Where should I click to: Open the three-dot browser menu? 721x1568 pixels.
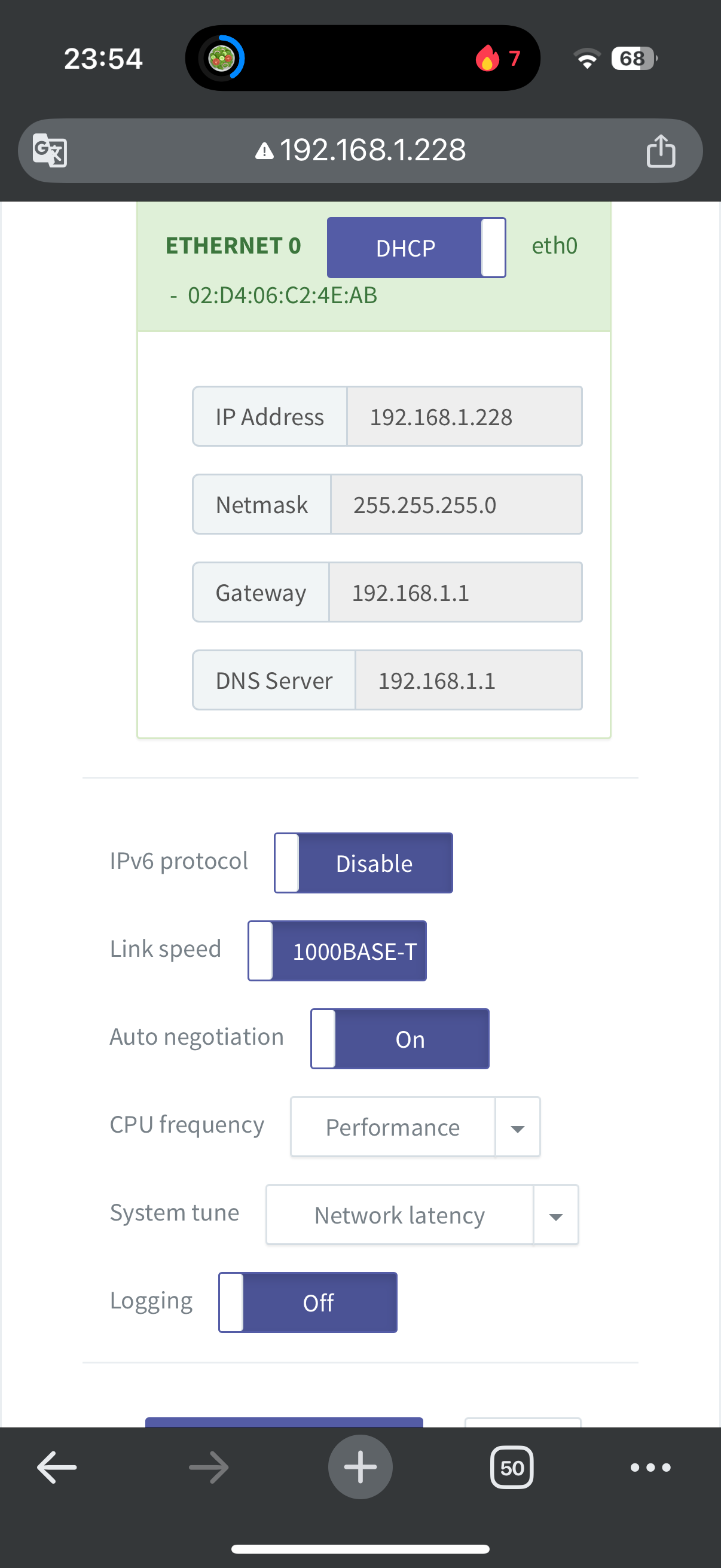coord(650,1468)
